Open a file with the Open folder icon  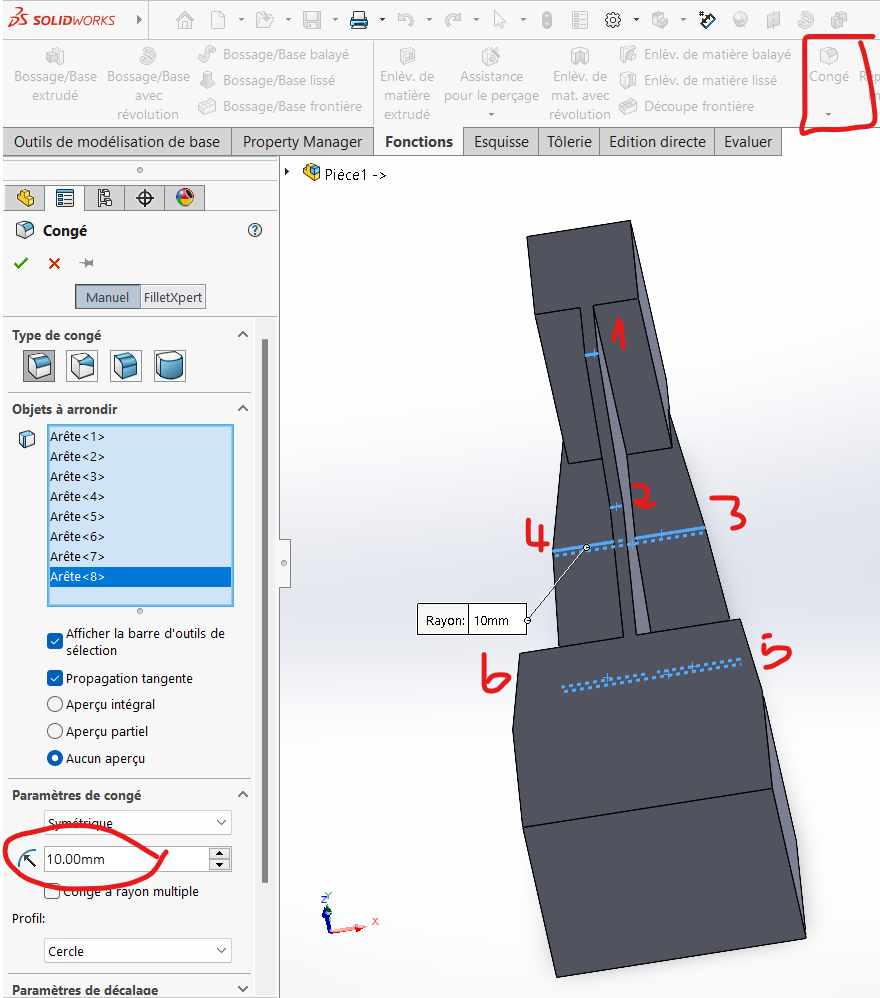tap(265, 20)
